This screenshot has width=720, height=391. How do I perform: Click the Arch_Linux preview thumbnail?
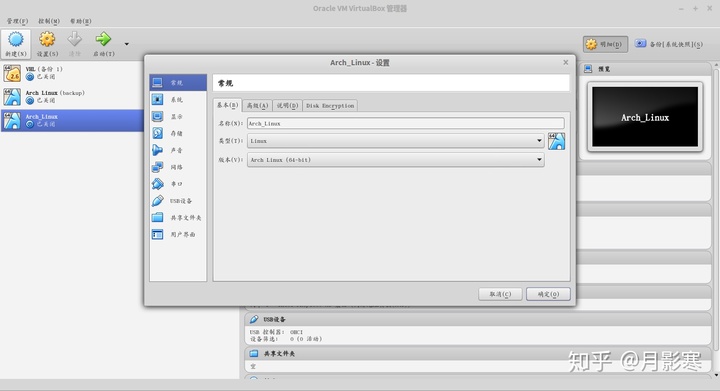point(645,117)
